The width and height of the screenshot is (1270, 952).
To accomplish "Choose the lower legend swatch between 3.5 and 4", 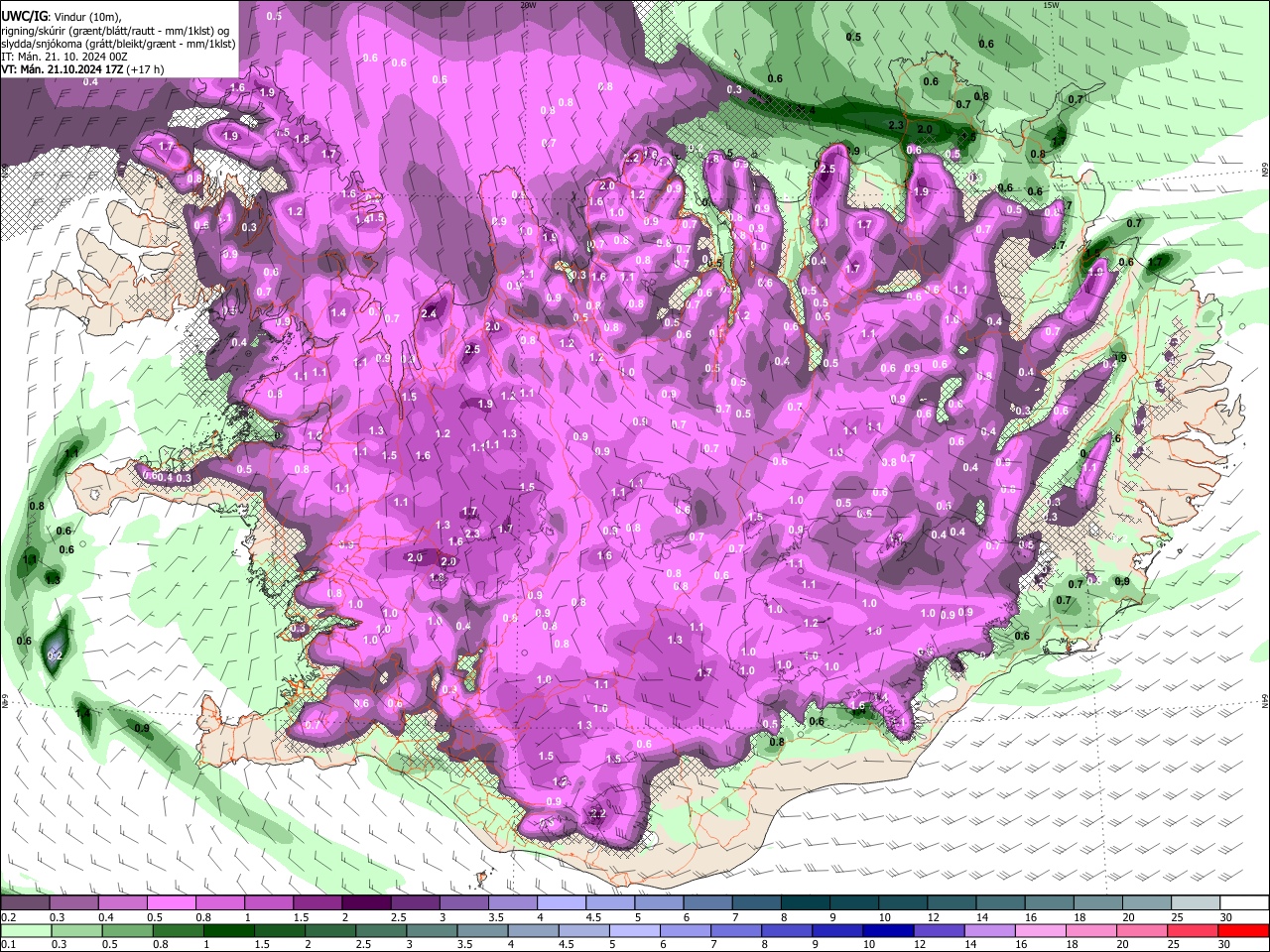I will tap(483, 930).
